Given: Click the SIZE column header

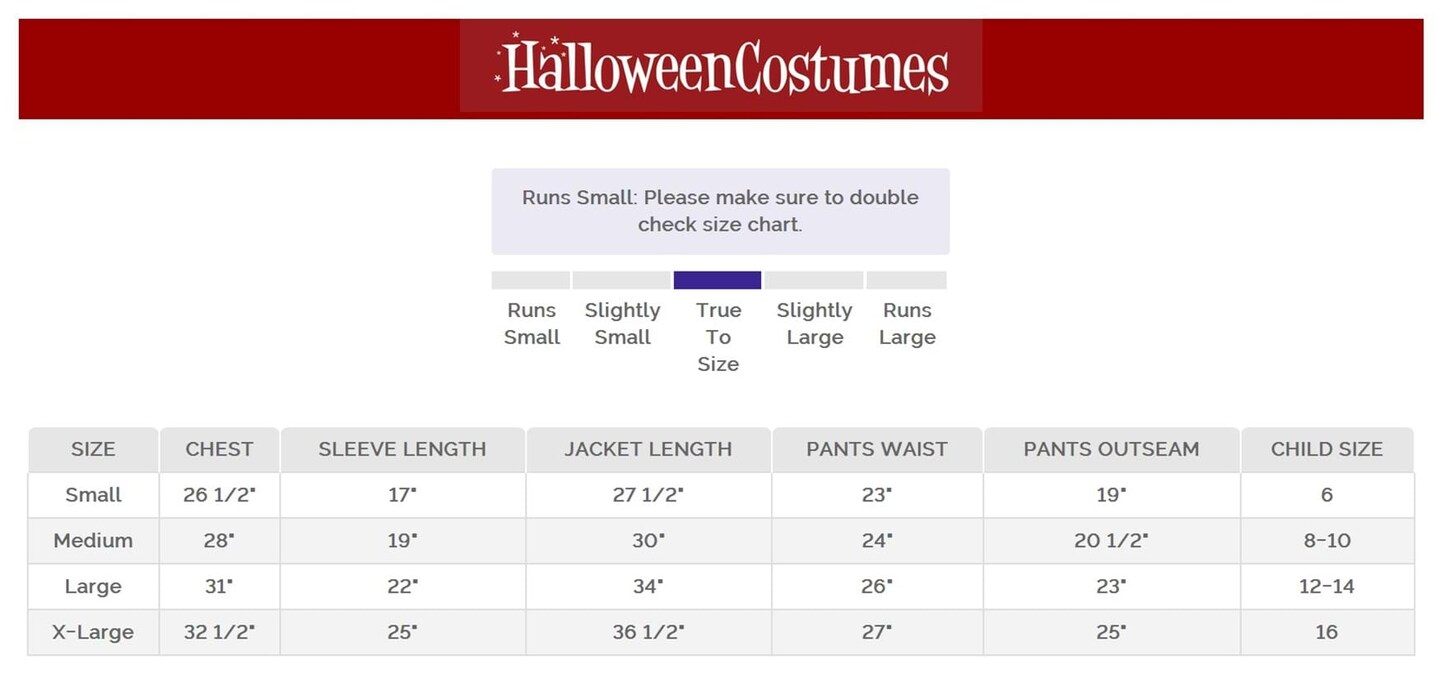Looking at the screenshot, I should (93, 450).
